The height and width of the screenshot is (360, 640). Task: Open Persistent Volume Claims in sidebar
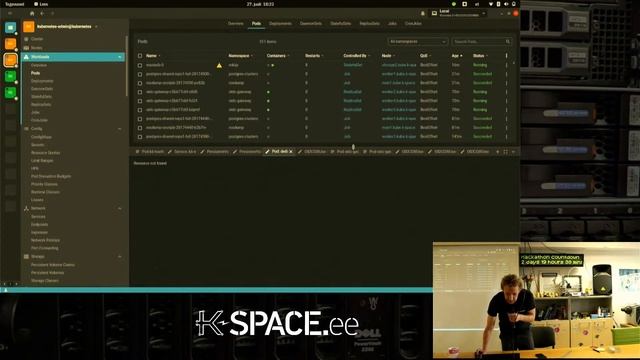pyautogui.click(x=53, y=265)
